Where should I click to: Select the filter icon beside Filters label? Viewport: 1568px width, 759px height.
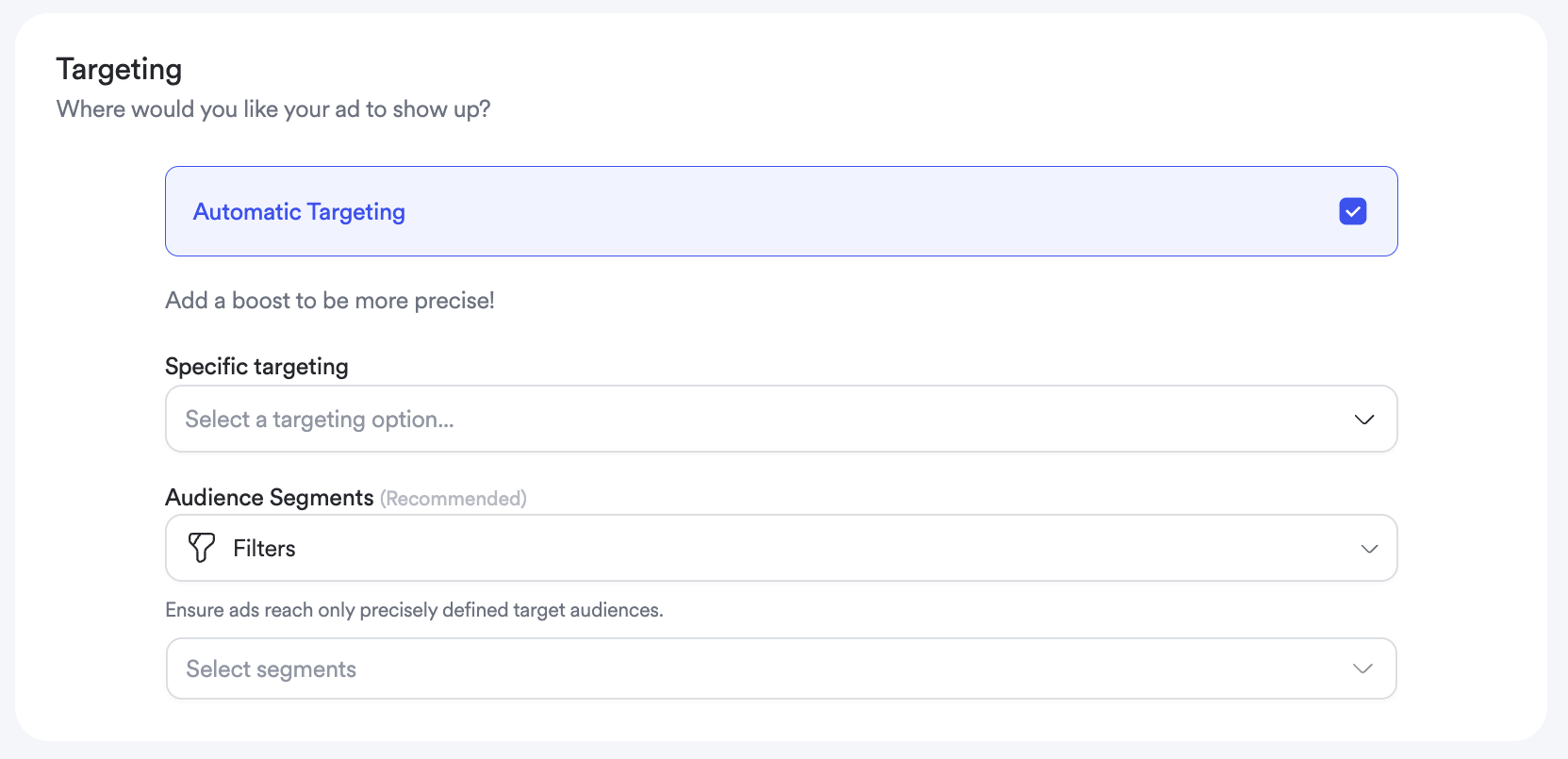(201, 548)
